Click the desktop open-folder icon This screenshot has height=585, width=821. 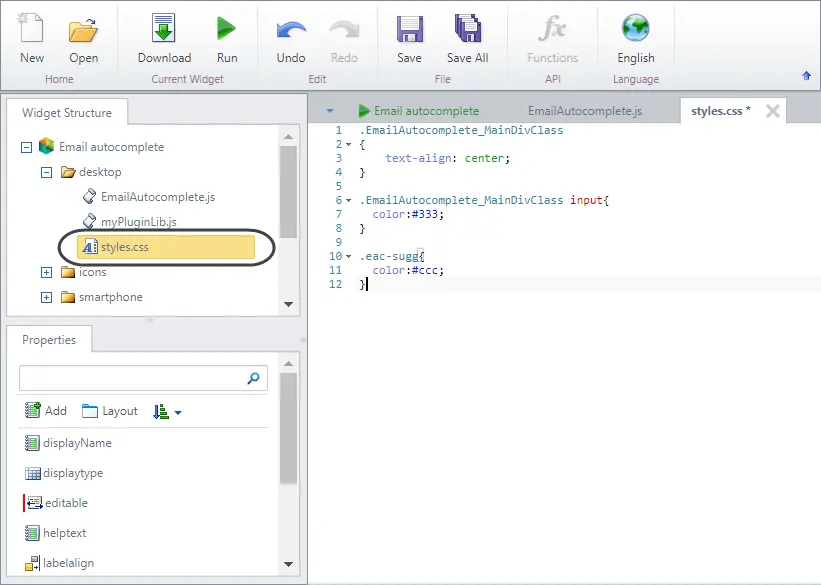68,172
